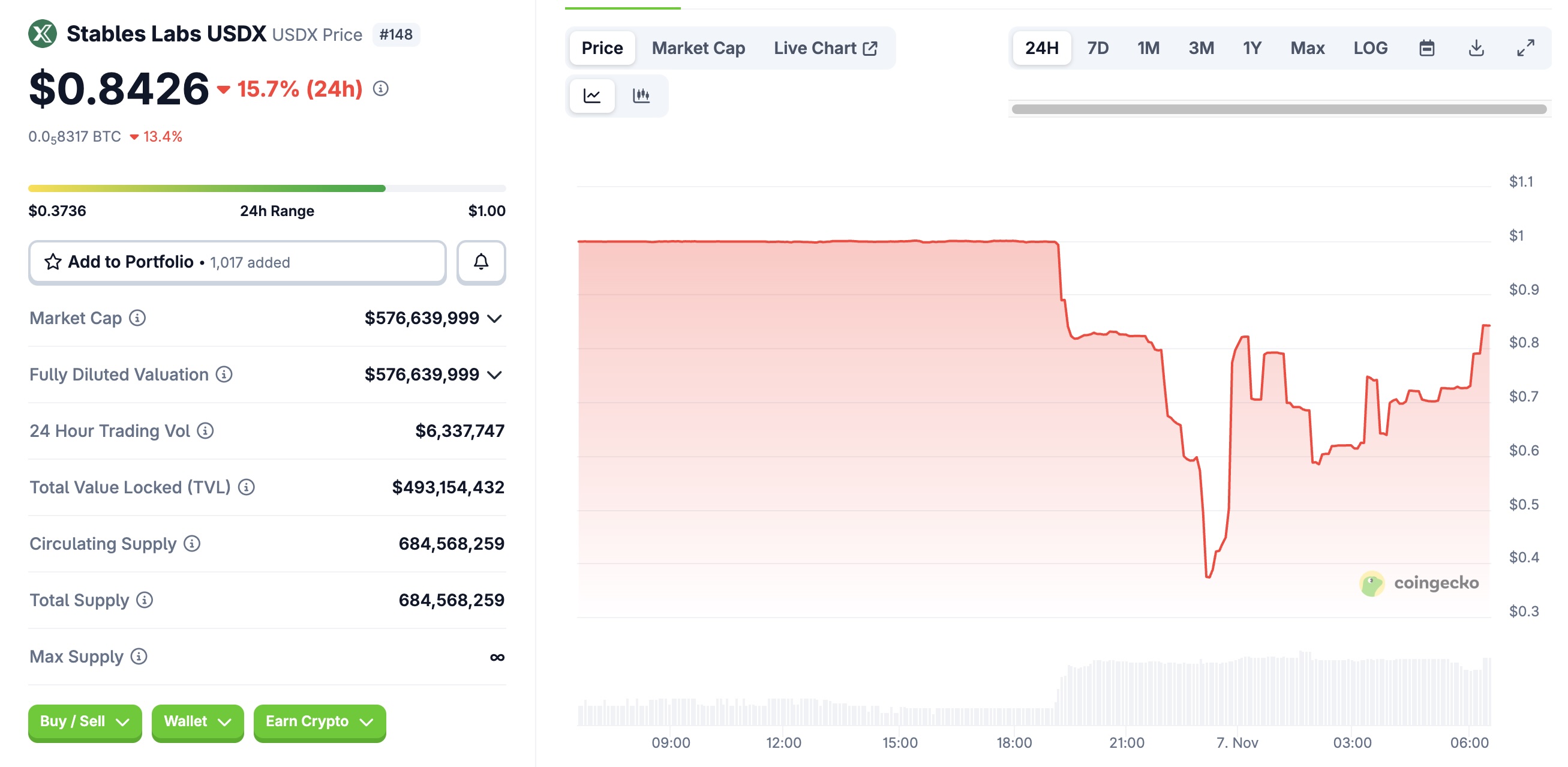Click the gray chart range scrollbar
The image size is (1568, 767).
[1278, 109]
